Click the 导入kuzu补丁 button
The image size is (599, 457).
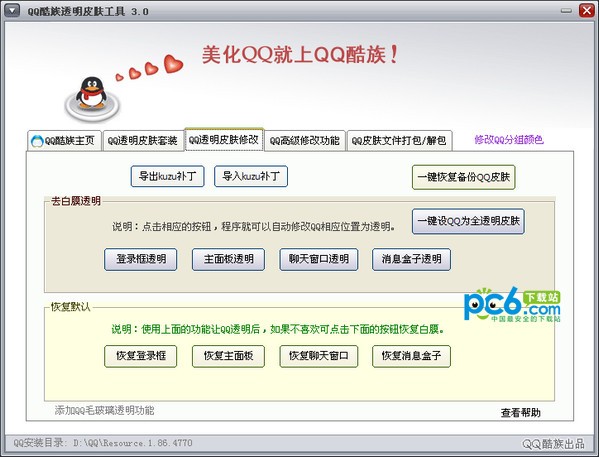click(x=251, y=176)
